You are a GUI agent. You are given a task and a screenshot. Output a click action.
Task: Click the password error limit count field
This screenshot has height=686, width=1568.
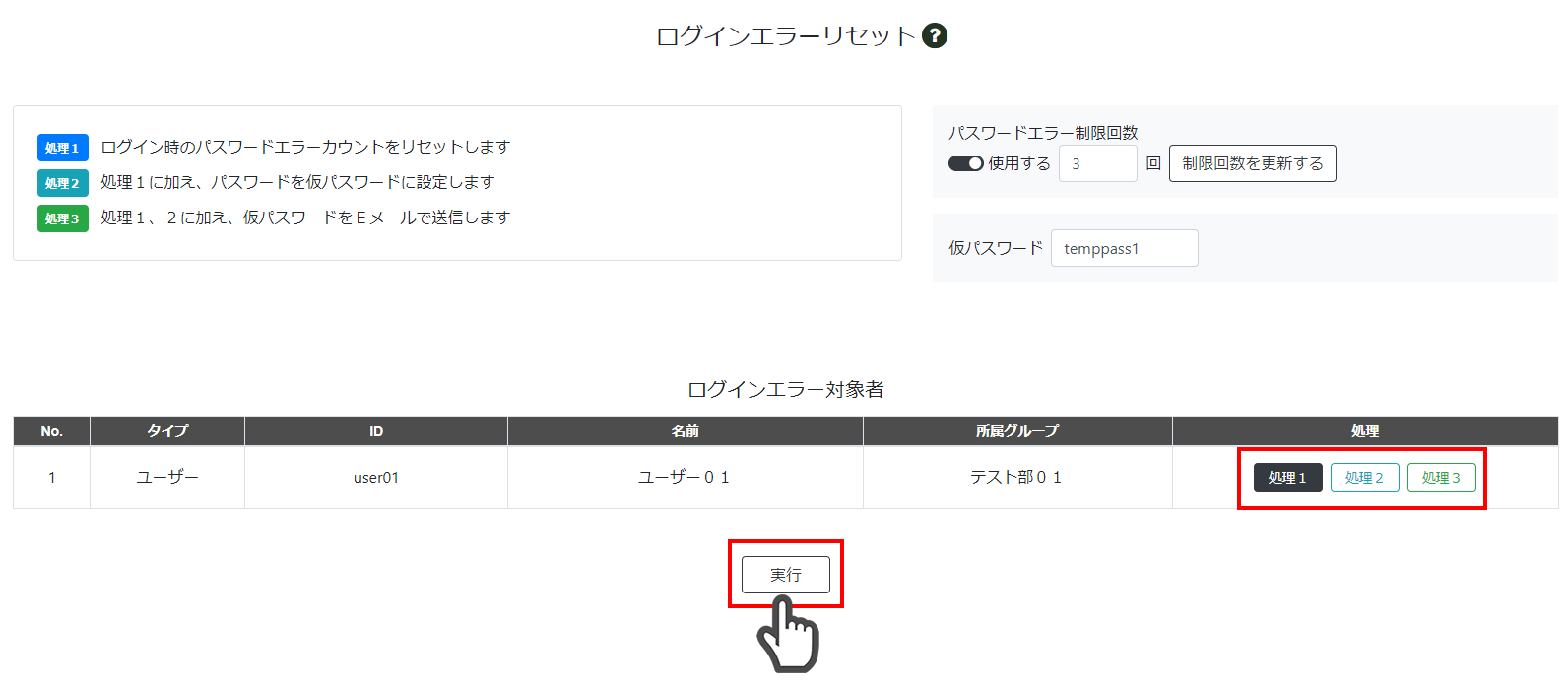(1097, 163)
